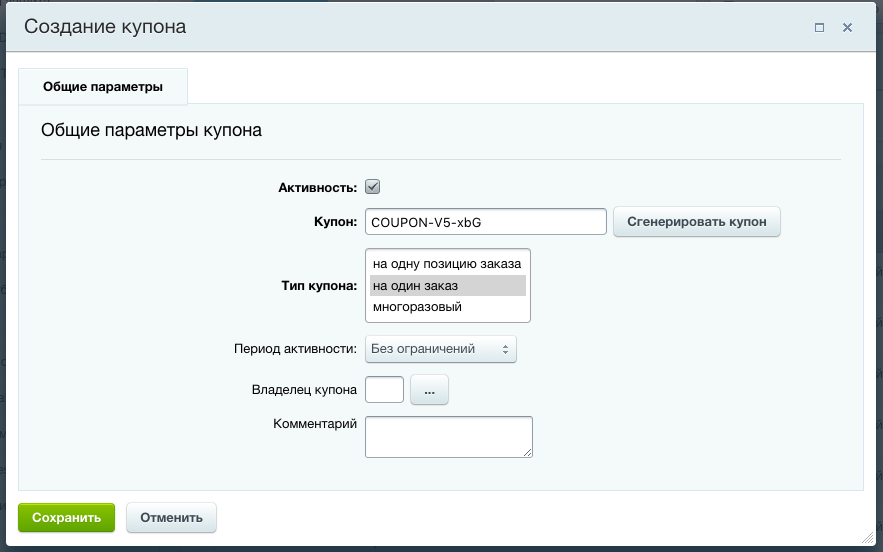Select coupon type на одну позицию заказа
Image resolution: width=883 pixels, height=552 pixels.
click(x=447, y=263)
